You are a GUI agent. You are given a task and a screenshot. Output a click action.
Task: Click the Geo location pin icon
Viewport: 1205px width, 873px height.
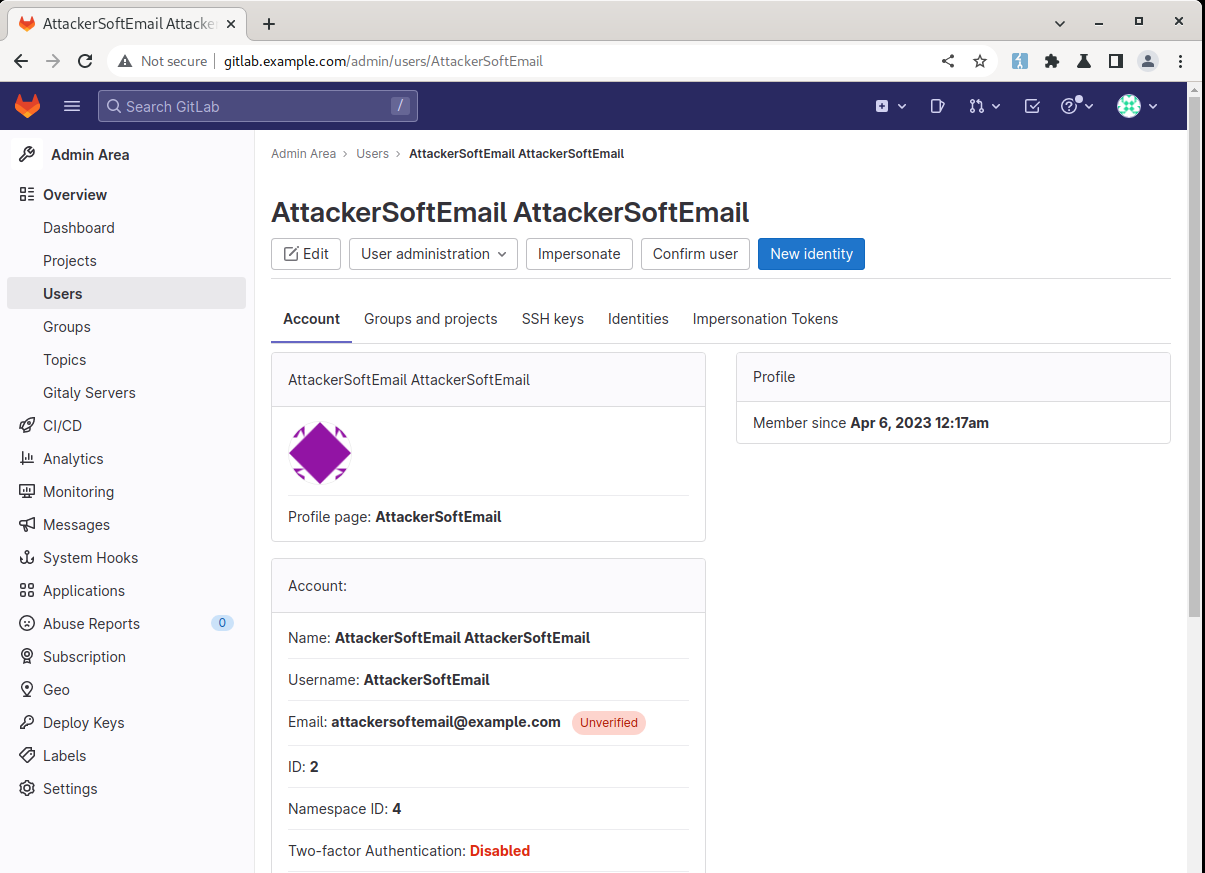coord(27,690)
